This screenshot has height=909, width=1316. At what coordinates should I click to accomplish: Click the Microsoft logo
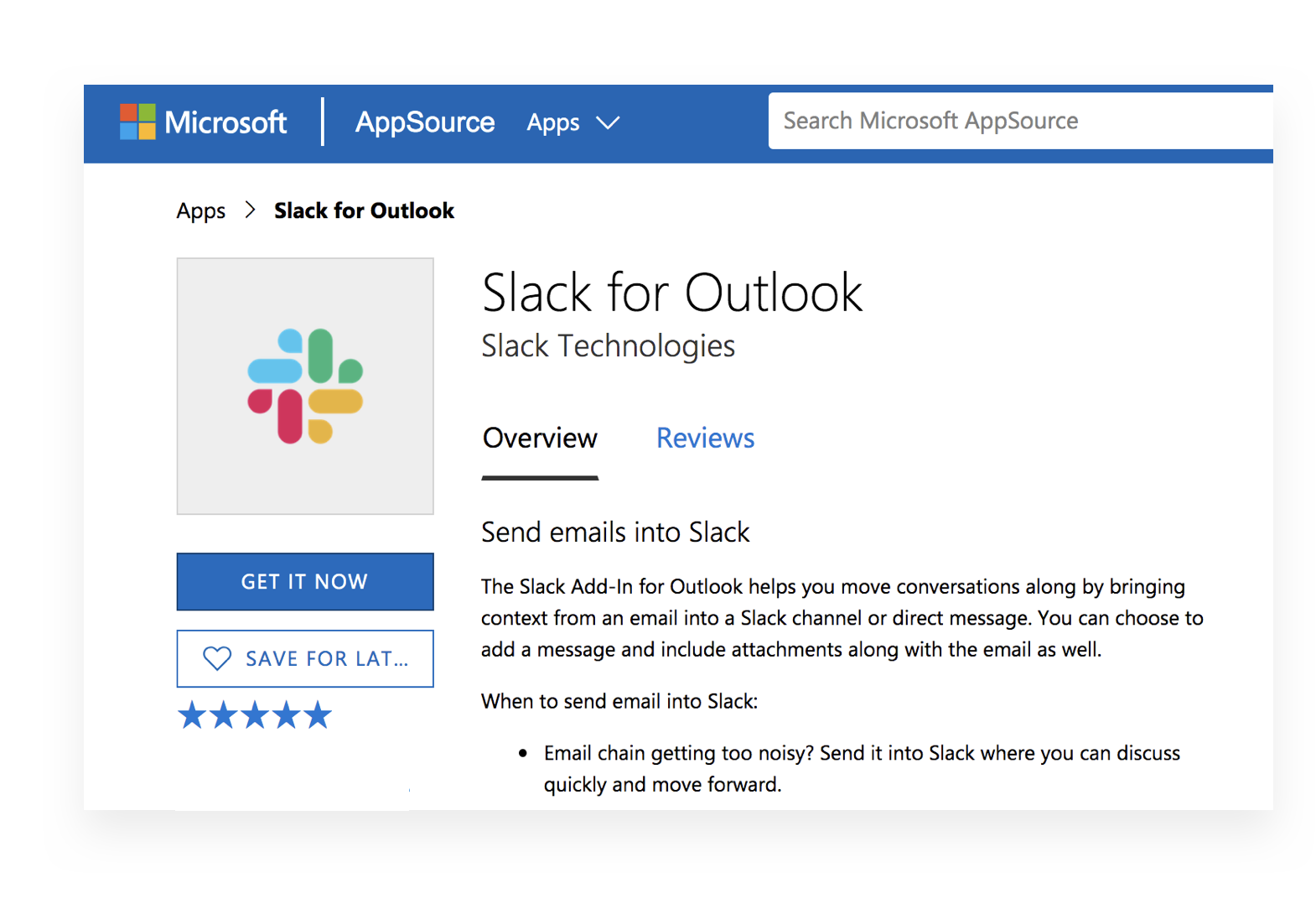[x=203, y=122]
